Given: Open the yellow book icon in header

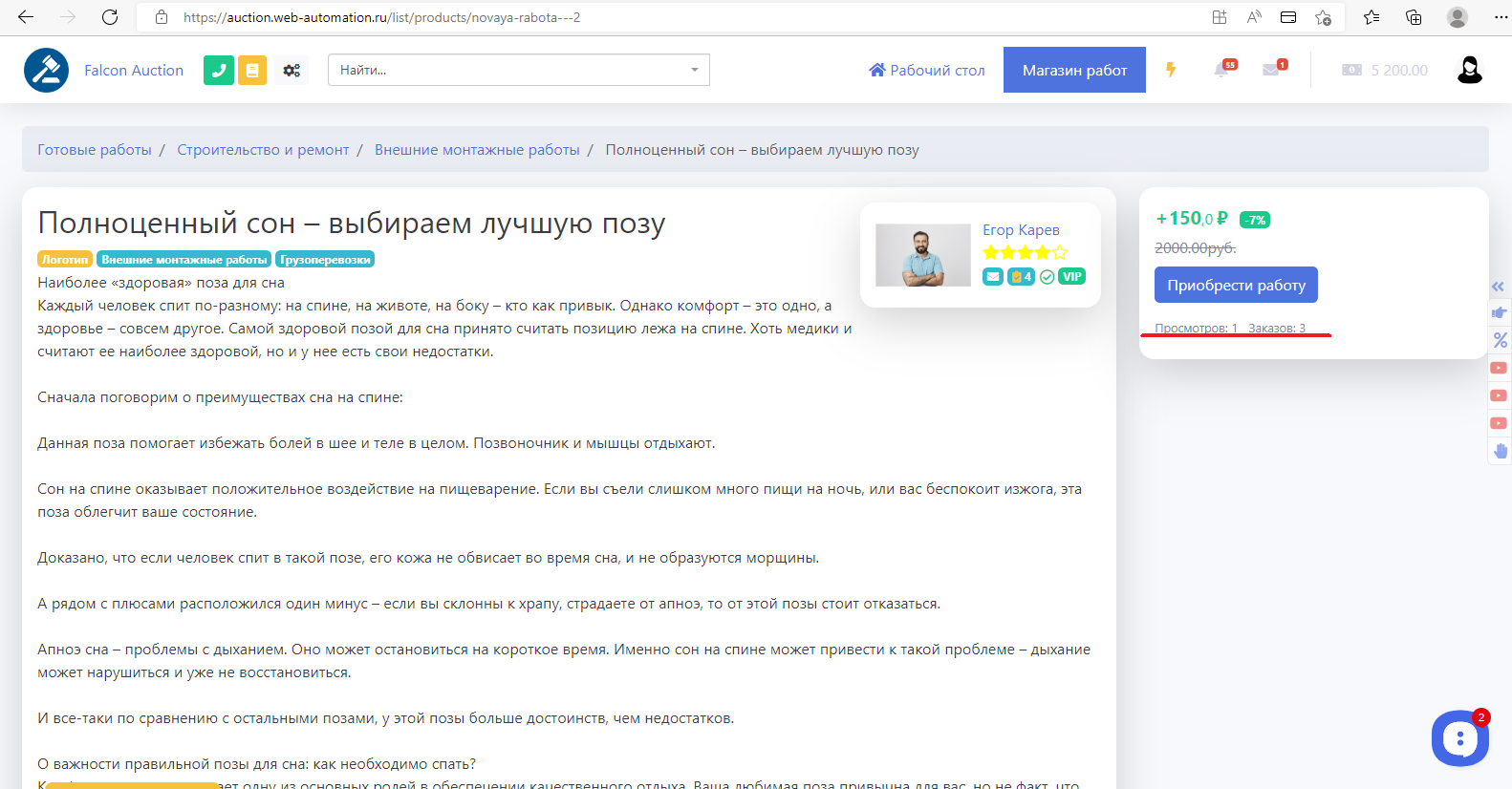Looking at the screenshot, I should pyautogui.click(x=252, y=70).
